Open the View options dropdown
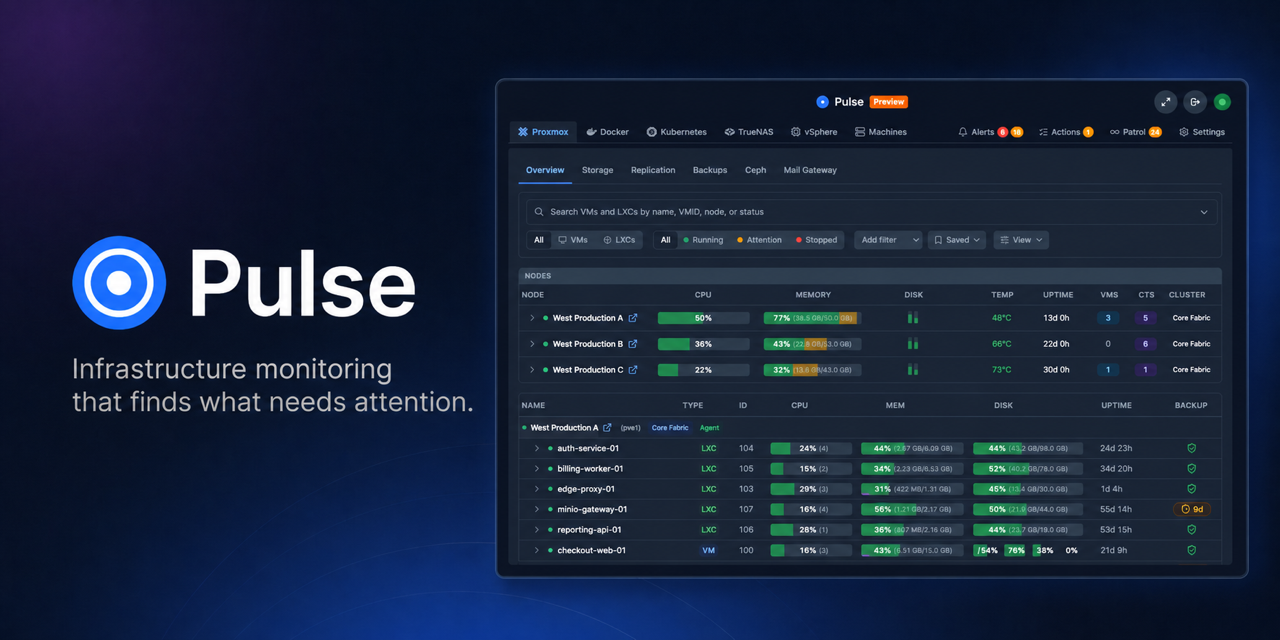This screenshot has width=1280, height=640. pyautogui.click(x=1021, y=240)
